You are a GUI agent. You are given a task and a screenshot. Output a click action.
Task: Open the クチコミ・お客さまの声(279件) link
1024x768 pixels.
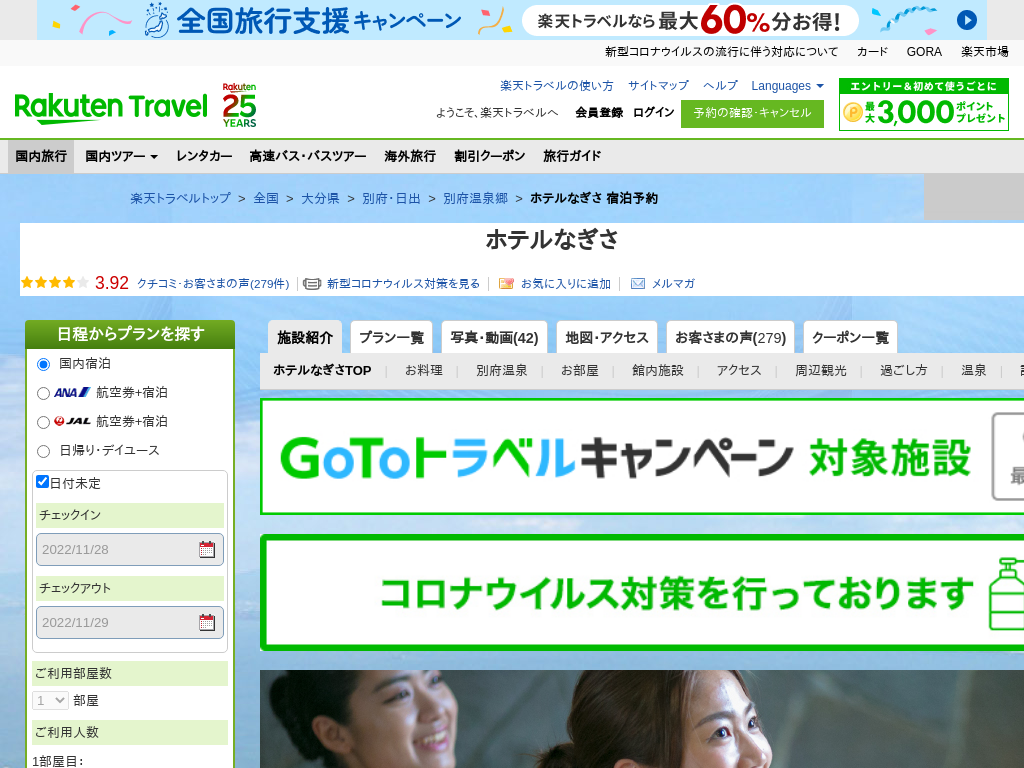tap(213, 283)
